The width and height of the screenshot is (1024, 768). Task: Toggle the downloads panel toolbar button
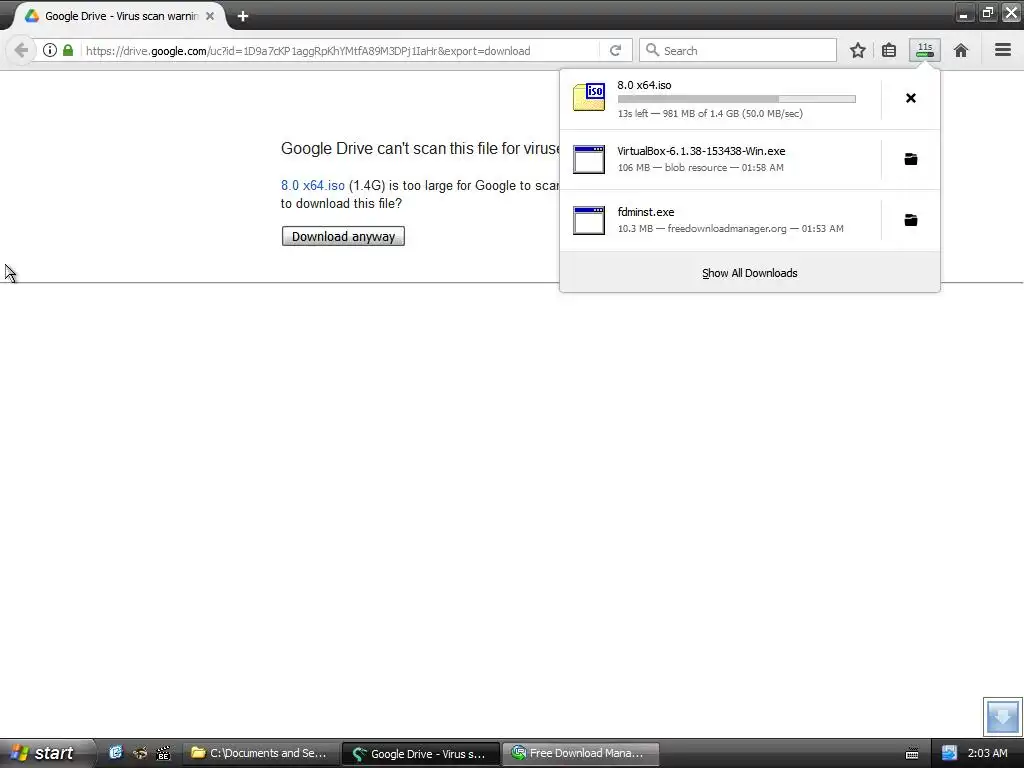click(x=925, y=50)
